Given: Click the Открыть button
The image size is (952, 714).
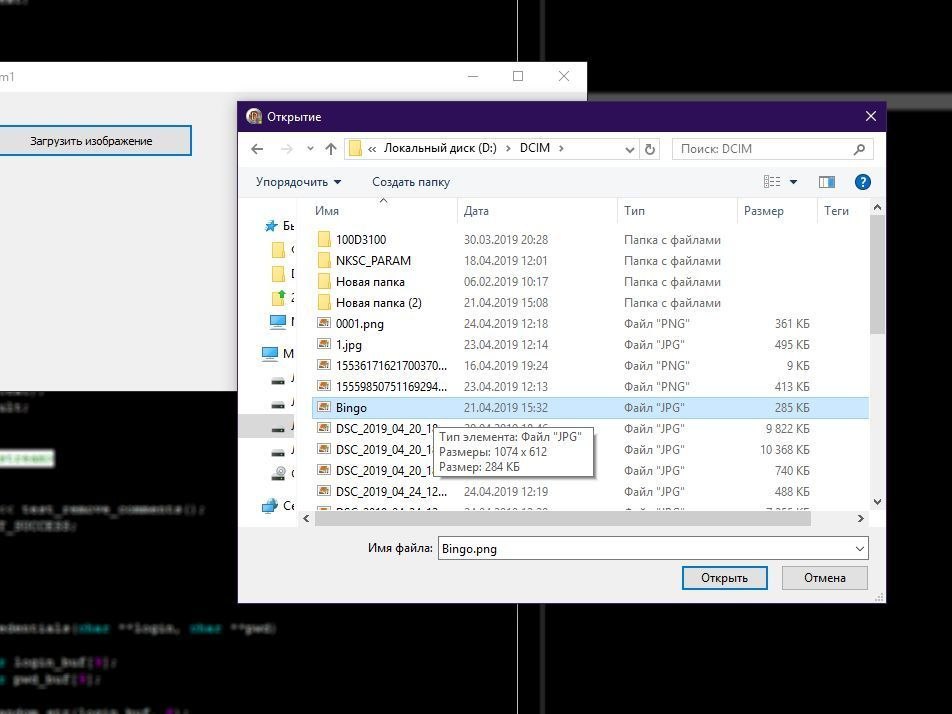Looking at the screenshot, I should tap(724, 578).
